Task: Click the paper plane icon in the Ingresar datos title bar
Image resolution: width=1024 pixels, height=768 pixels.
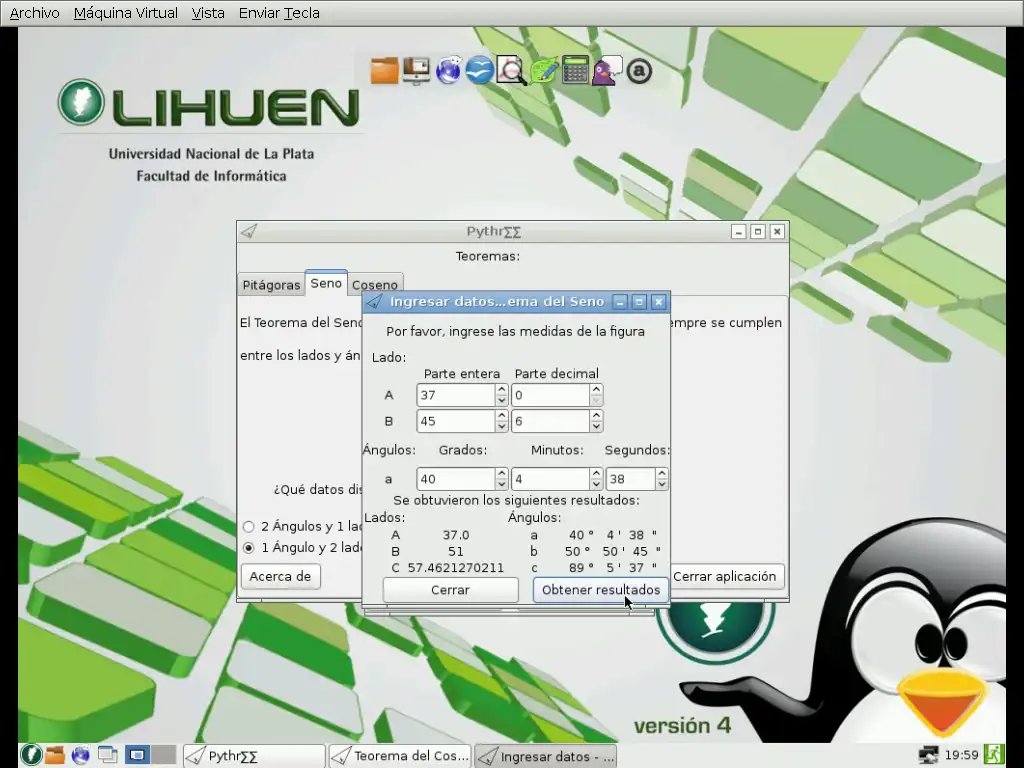Action: click(374, 301)
